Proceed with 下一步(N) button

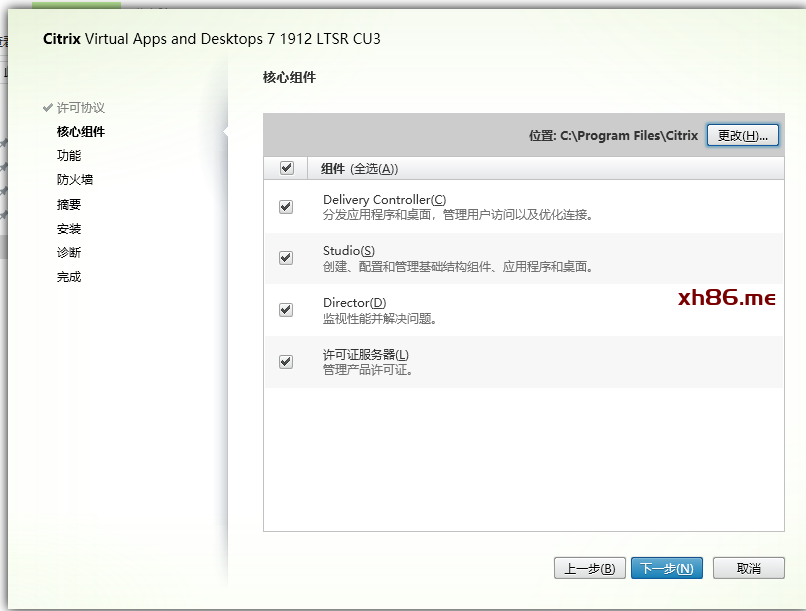[667, 568]
